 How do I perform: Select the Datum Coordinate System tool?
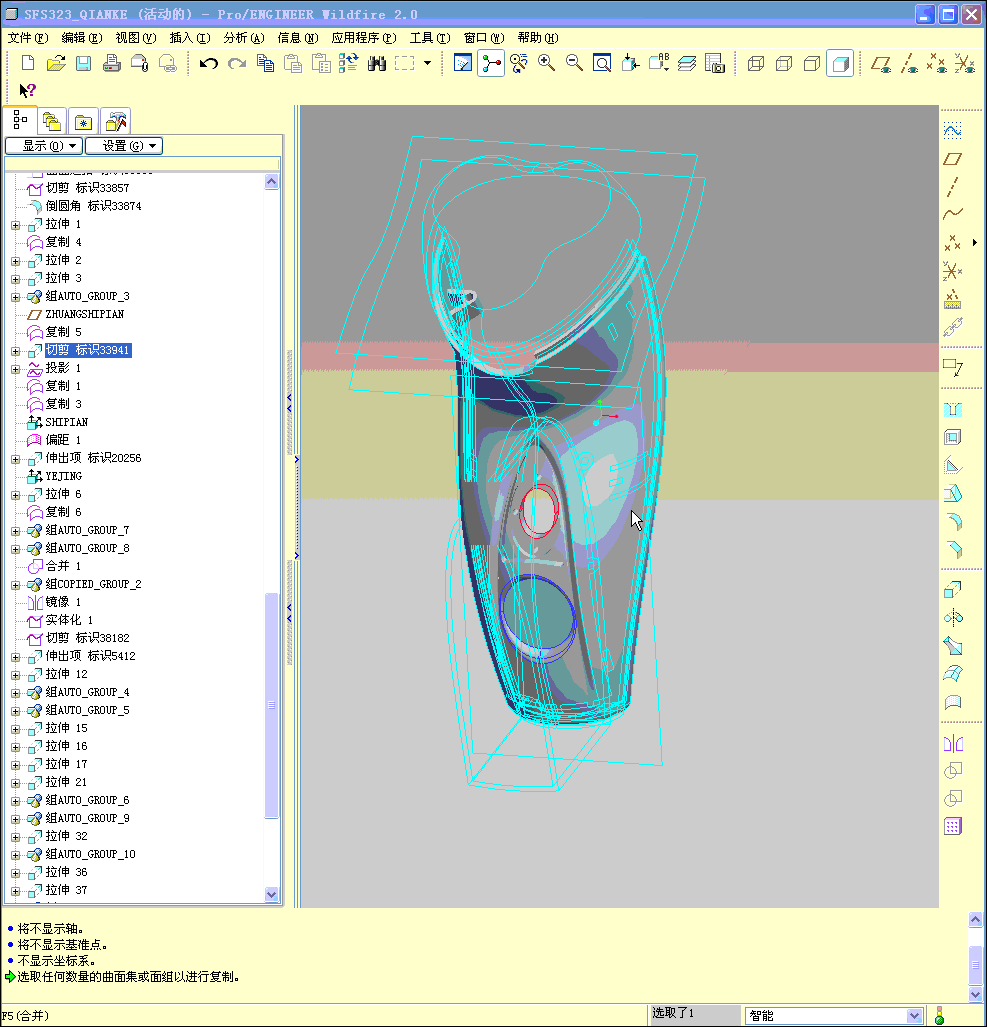(x=953, y=271)
